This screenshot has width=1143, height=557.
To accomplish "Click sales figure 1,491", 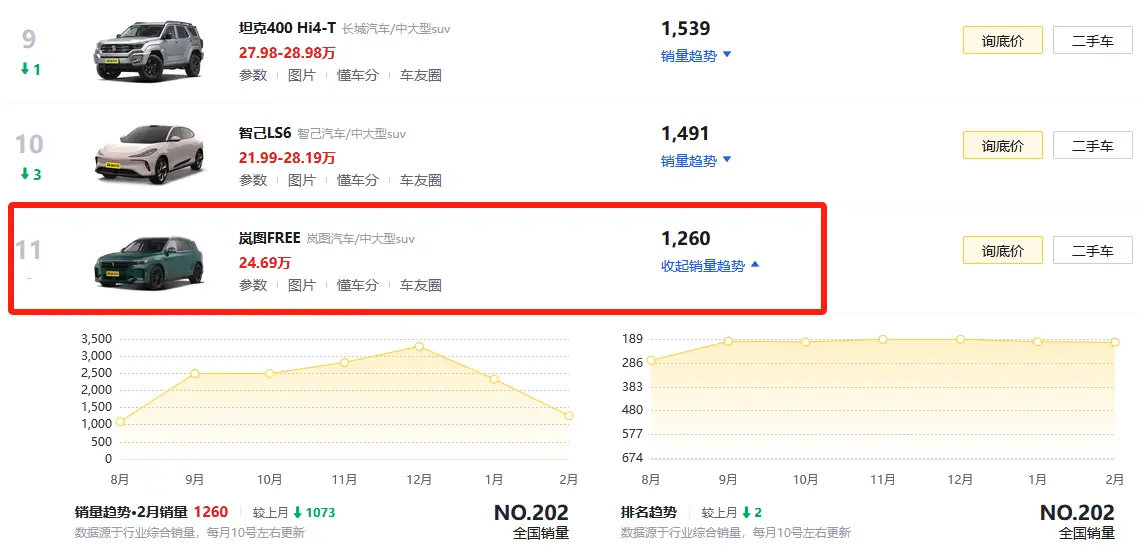I will (685, 133).
